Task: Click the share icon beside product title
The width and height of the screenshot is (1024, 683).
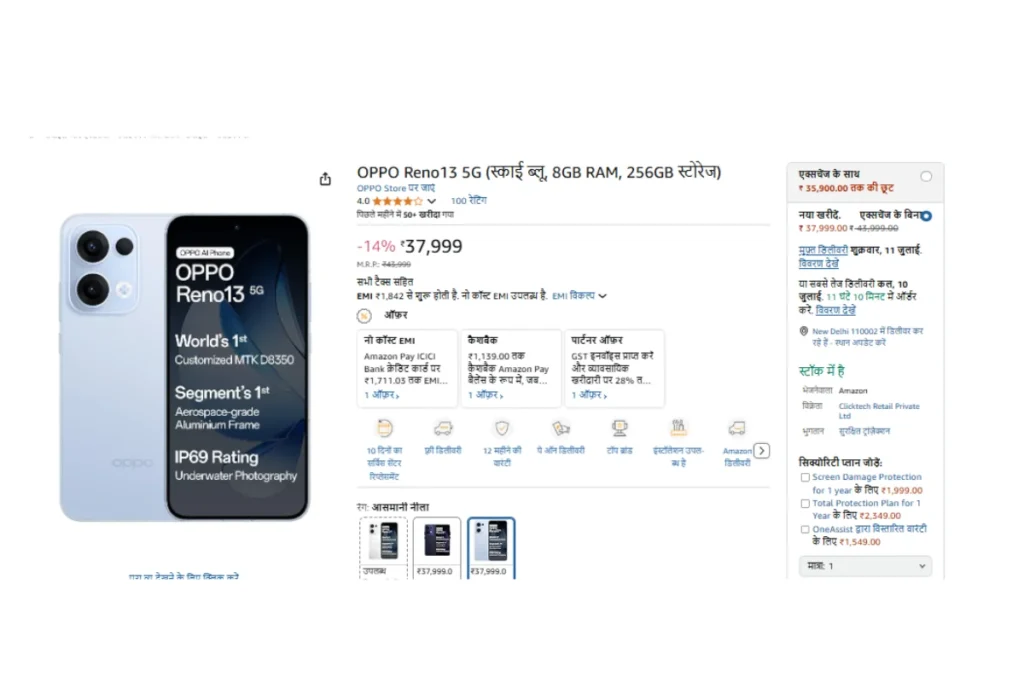Action: 325,179
